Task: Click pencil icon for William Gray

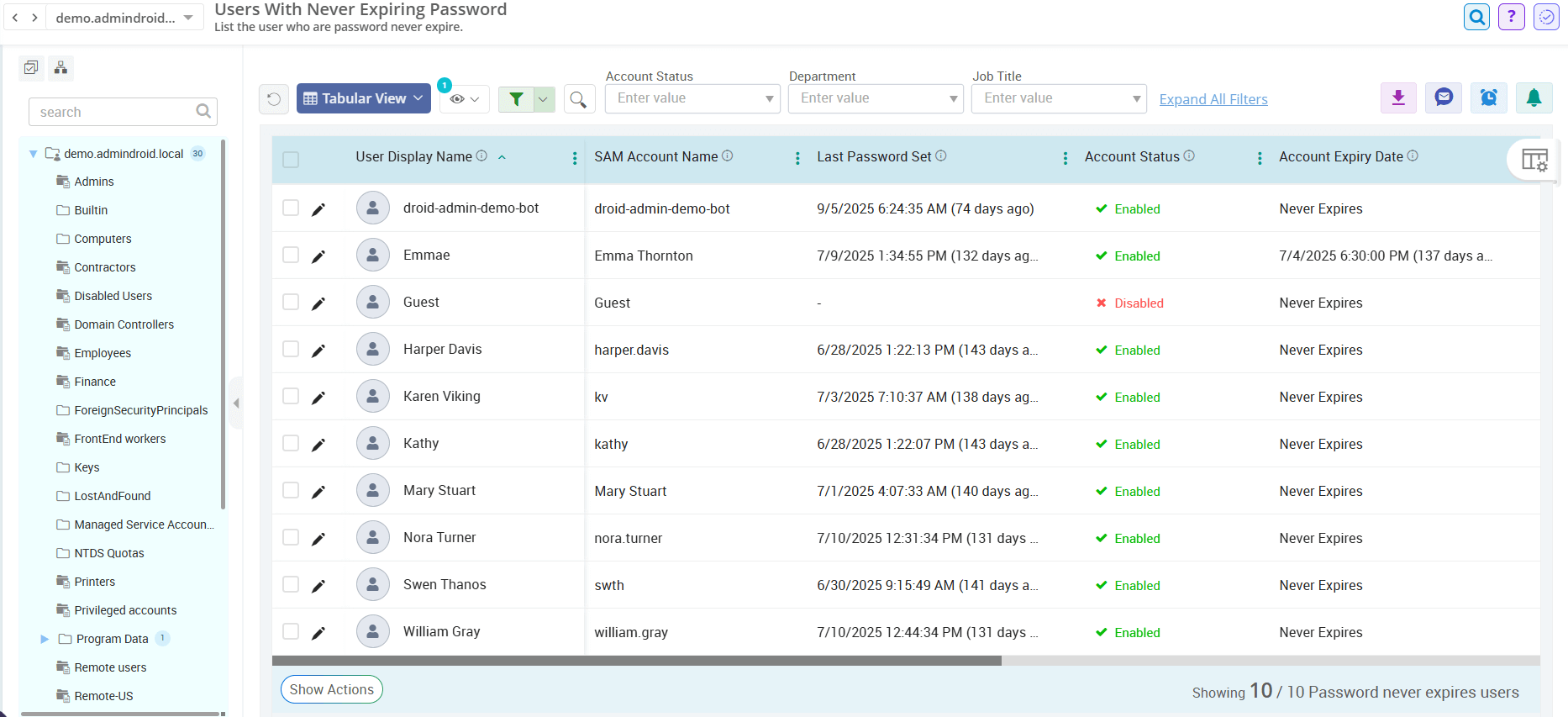Action: point(318,633)
